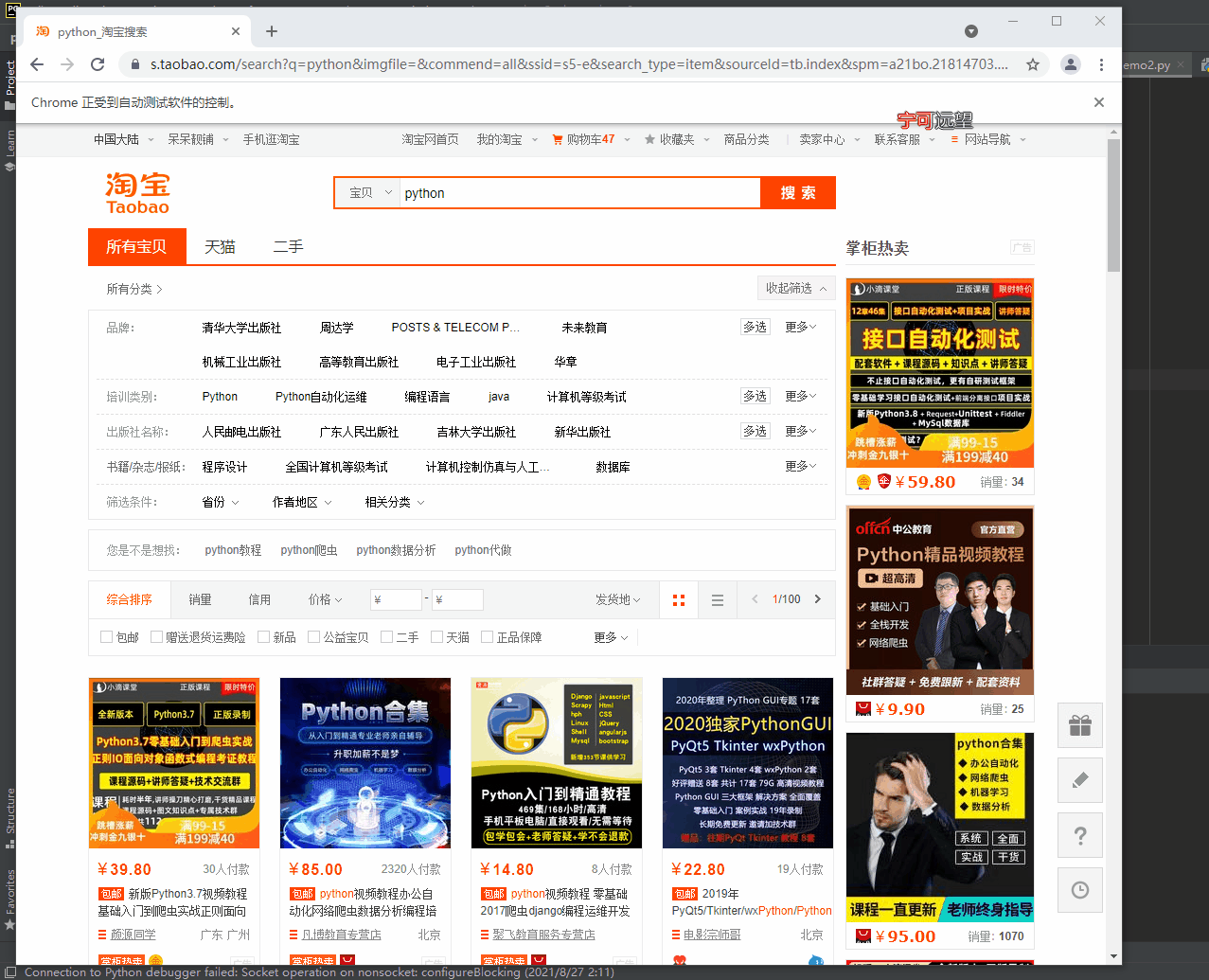1209x980 pixels.
Task: Sort results by 销量
Action: click(200, 599)
